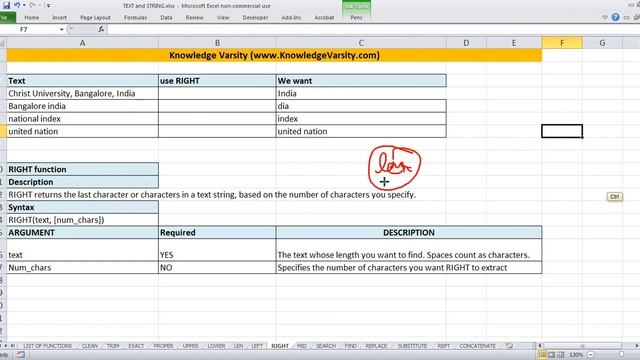Viewport: 640px width, 360px height.
Task: Switch to Normal view icon
Action: 542,355
